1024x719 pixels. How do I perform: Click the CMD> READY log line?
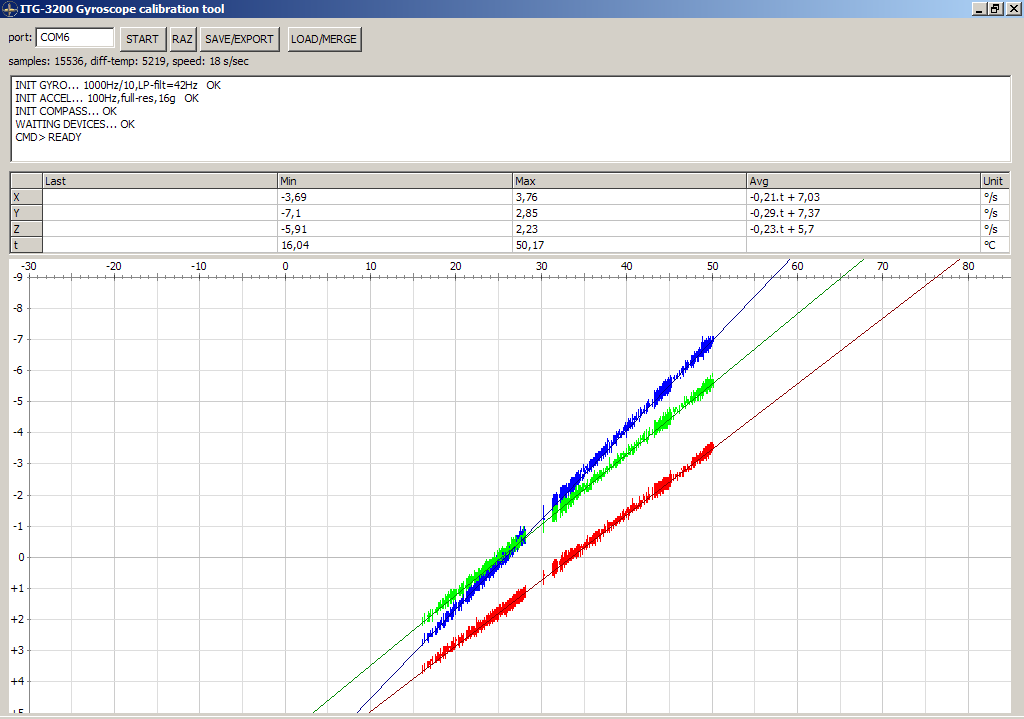(48, 137)
